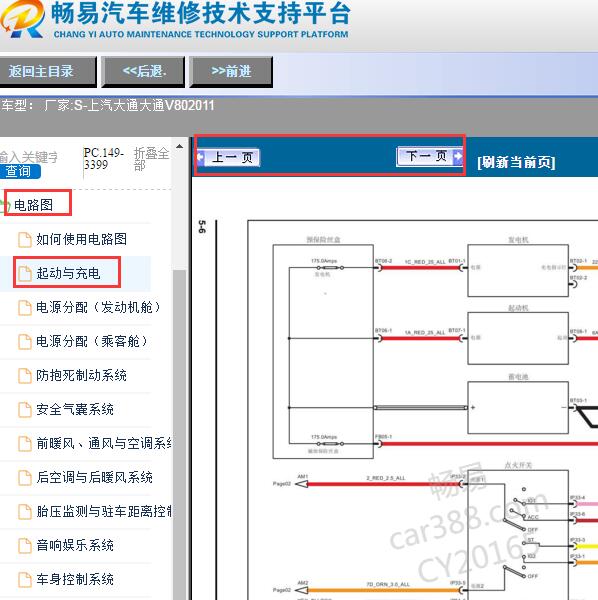The height and width of the screenshot is (600, 598).
Task: Click the 畅易 platform logo icon
Action: (x=22, y=19)
